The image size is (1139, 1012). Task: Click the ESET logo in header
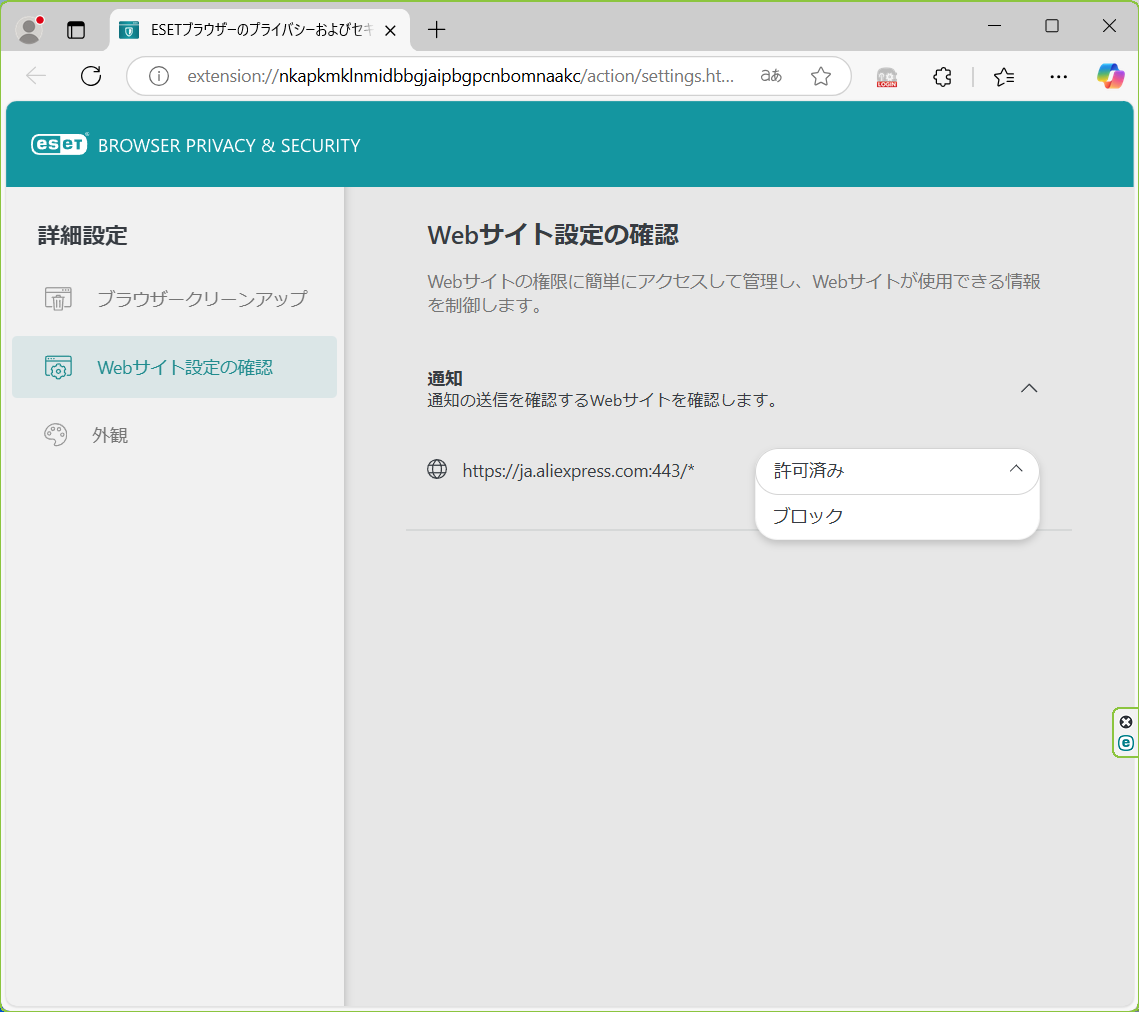click(x=60, y=144)
